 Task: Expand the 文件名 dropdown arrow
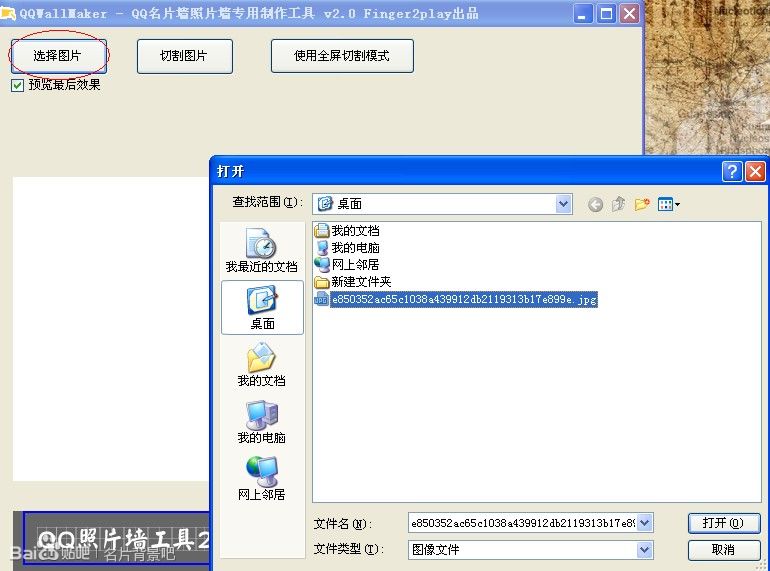[645, 523]
